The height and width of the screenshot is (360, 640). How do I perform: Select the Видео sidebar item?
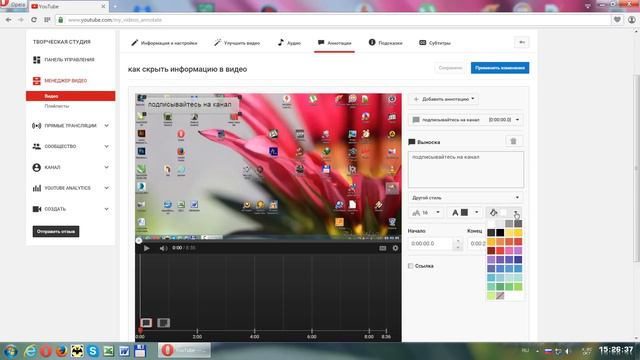coord(71,96)
